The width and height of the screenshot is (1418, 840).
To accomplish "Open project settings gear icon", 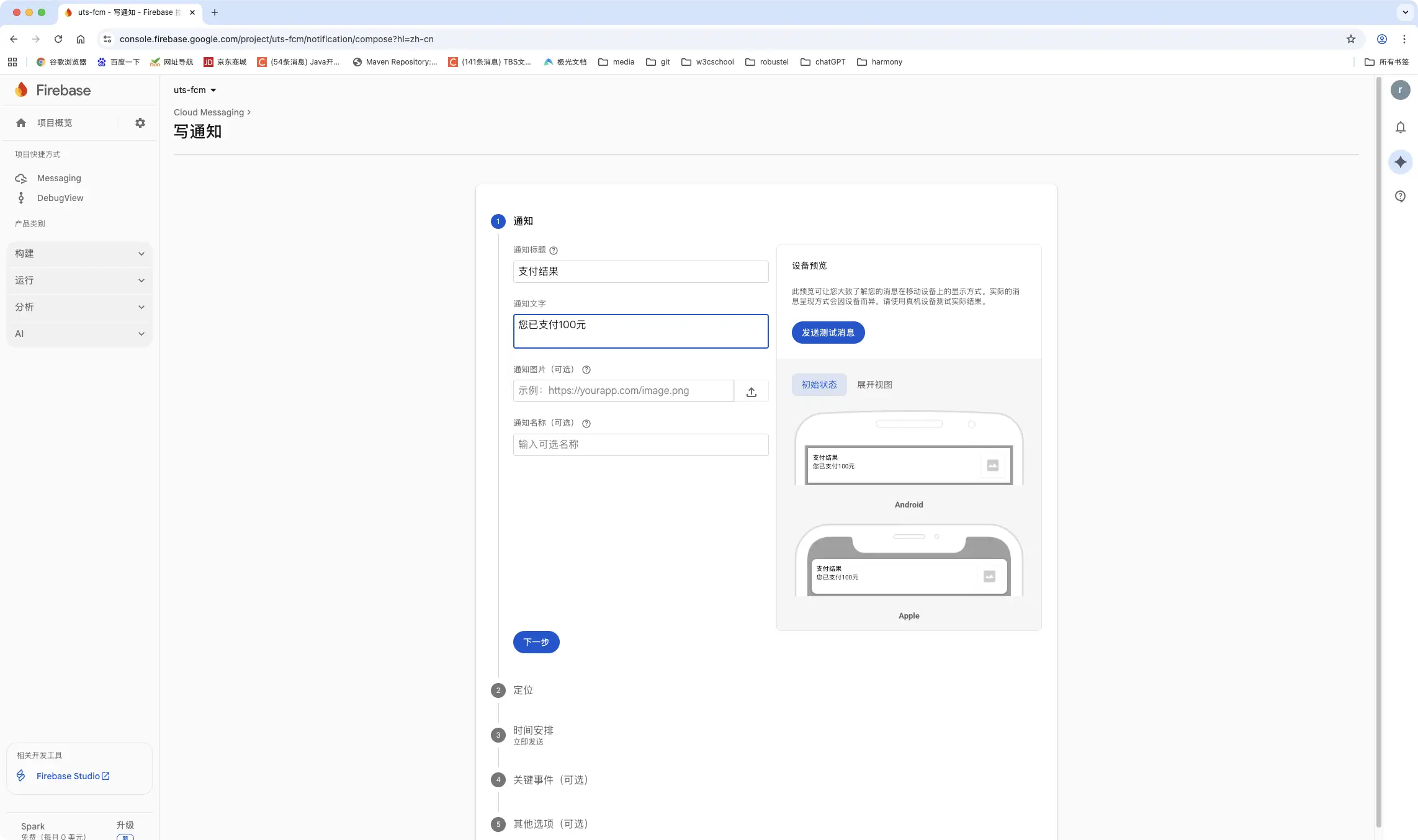I will coord(140,123).
